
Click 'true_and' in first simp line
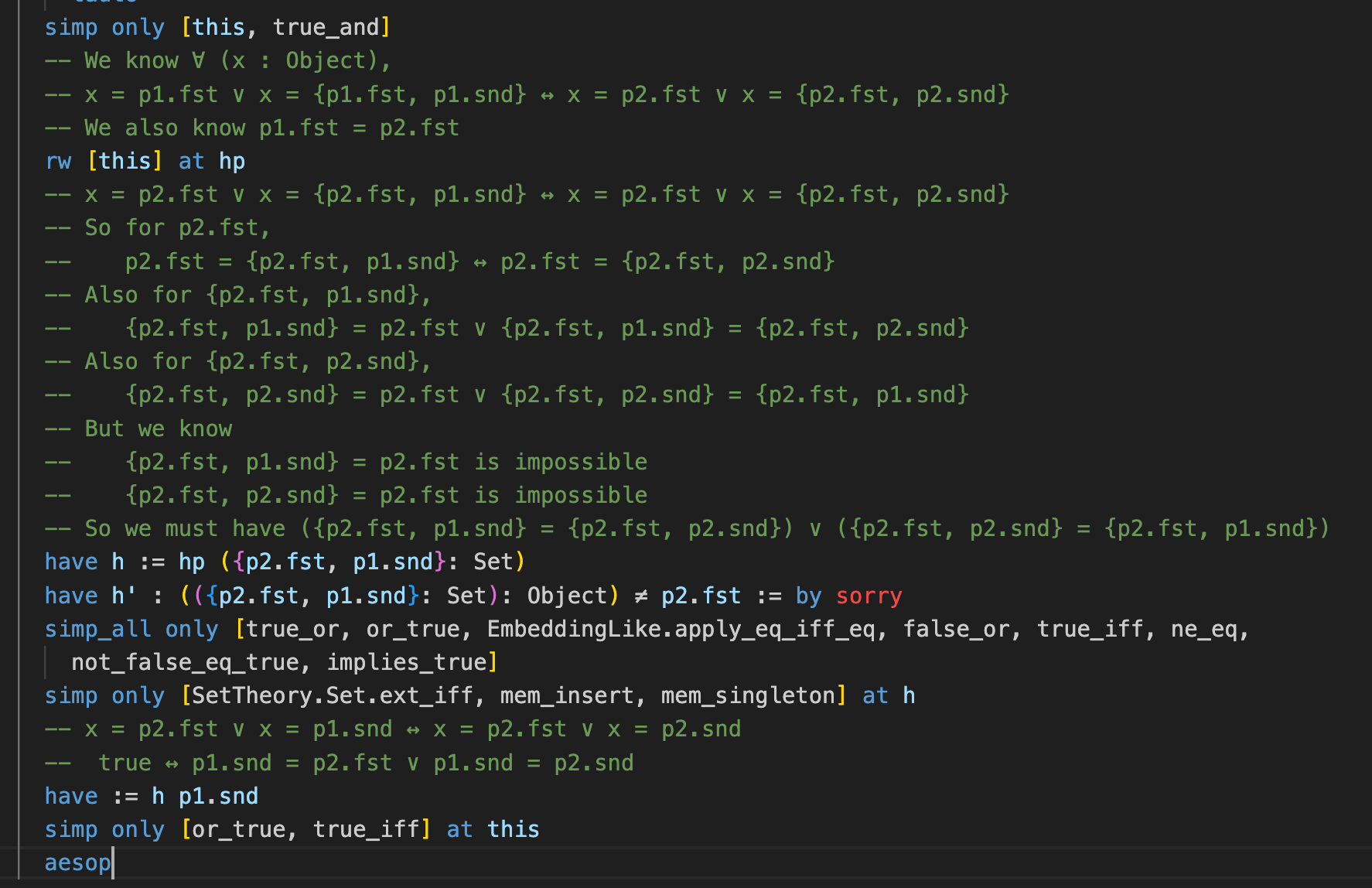pos(326,27)
